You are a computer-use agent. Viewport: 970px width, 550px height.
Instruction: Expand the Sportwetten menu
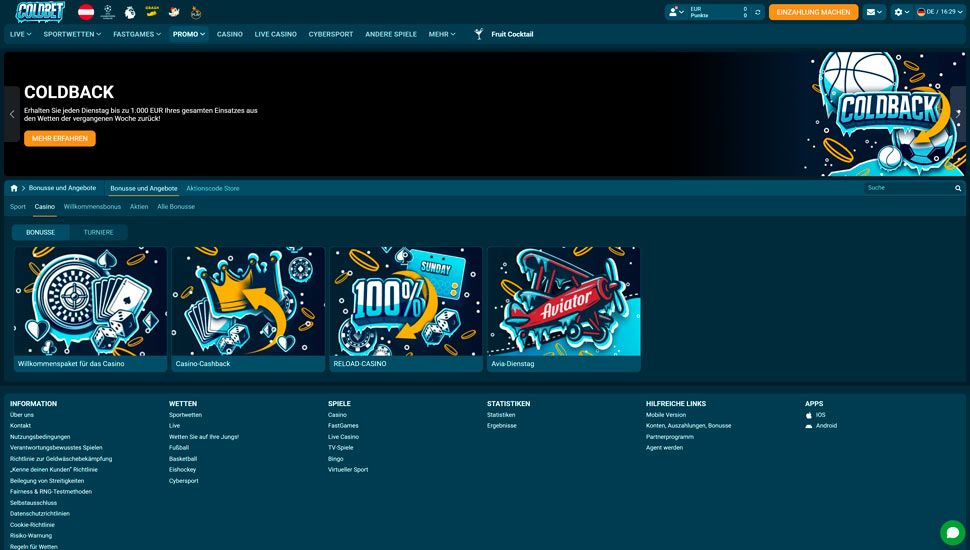72,34
